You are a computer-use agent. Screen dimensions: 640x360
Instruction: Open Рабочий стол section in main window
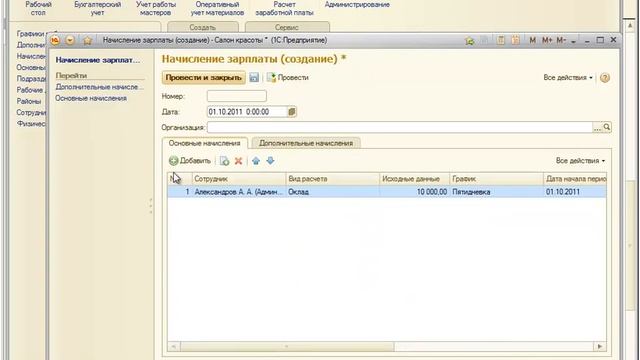(x=38, y=9)
